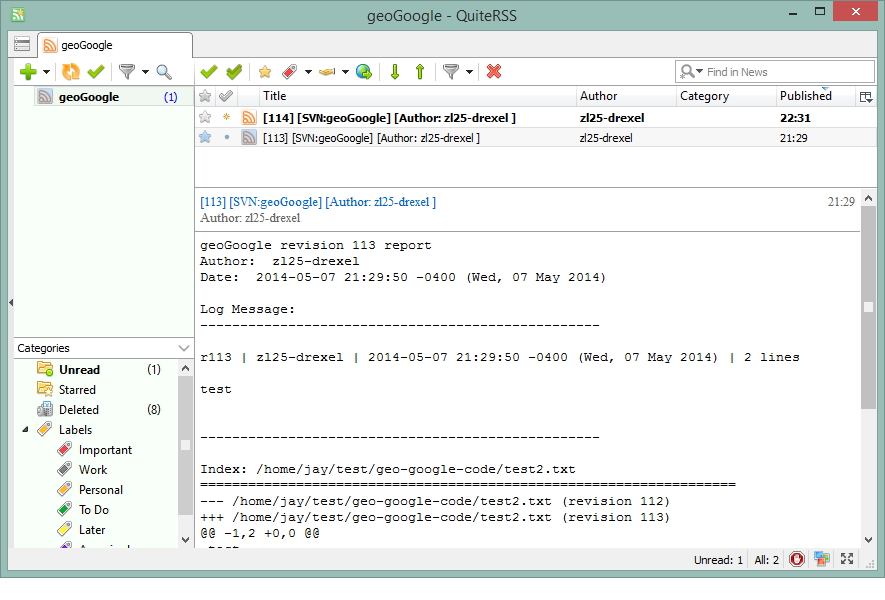Open the search options magnifier dropdown
Image resolution: width=885 pixels, height=600 pixels.
pyautogui.click(x=691, y=72)
